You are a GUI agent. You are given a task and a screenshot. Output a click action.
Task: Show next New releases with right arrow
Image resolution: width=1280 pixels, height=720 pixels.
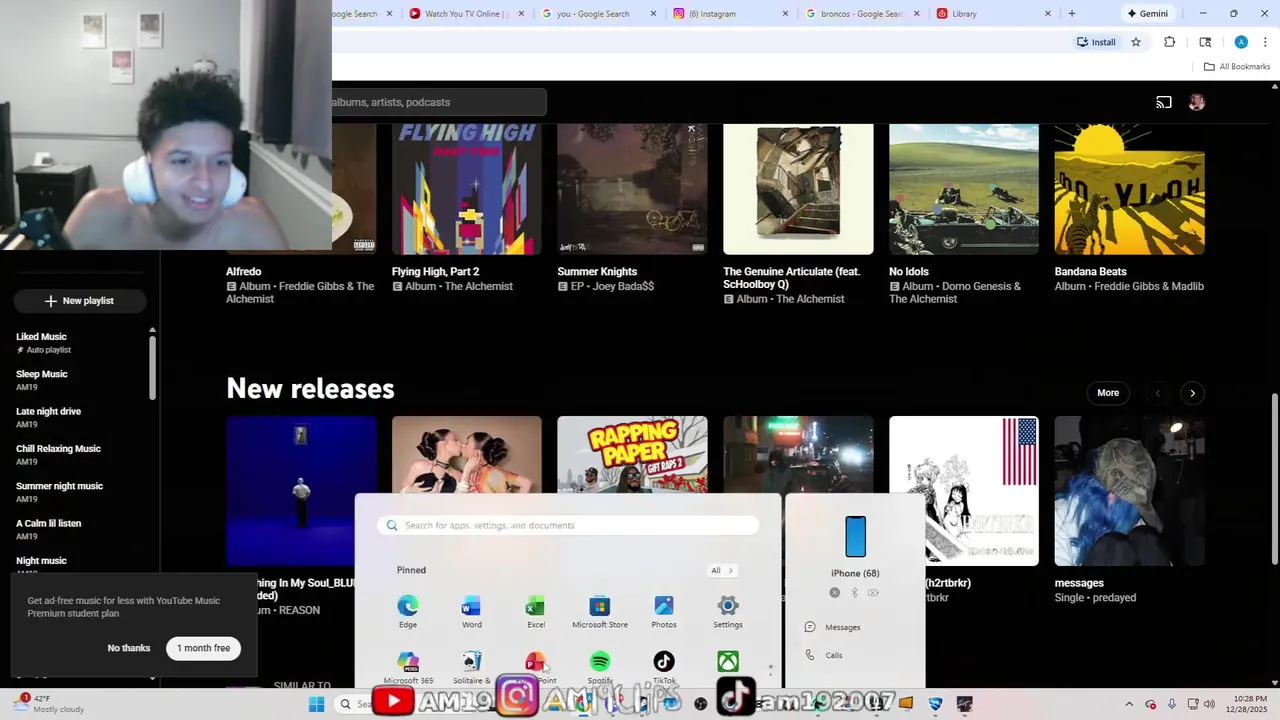tap(1192, 393)
